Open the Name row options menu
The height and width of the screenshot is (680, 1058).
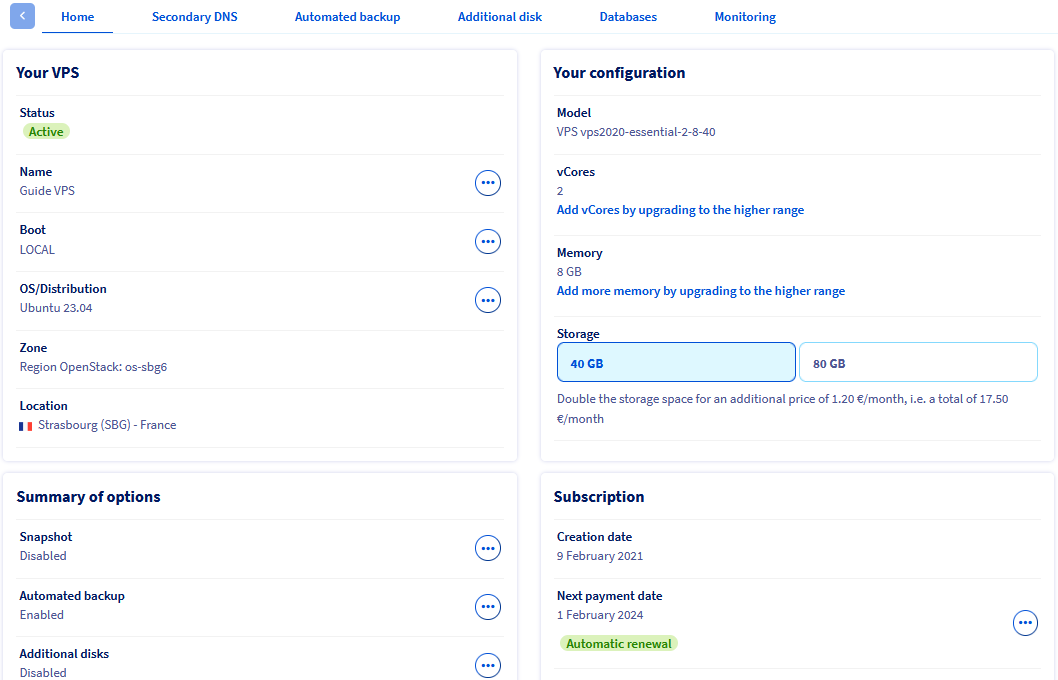point(487,183)
